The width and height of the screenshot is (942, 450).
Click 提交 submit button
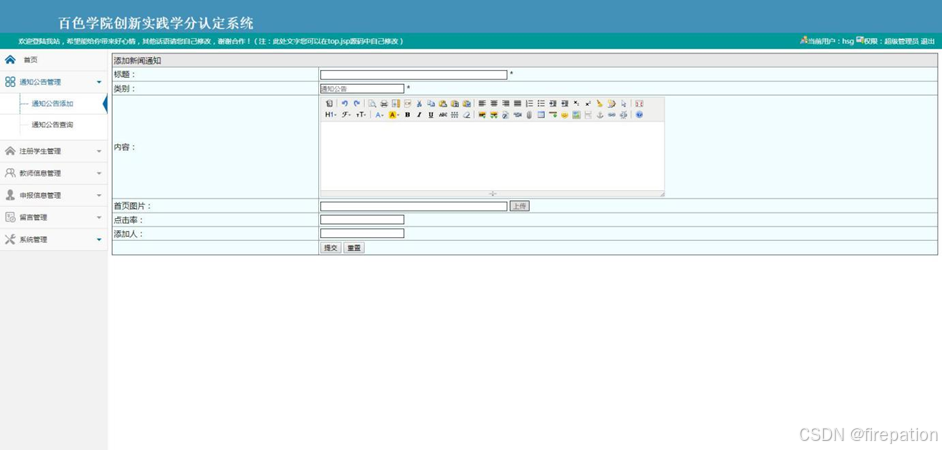[330, 248]
